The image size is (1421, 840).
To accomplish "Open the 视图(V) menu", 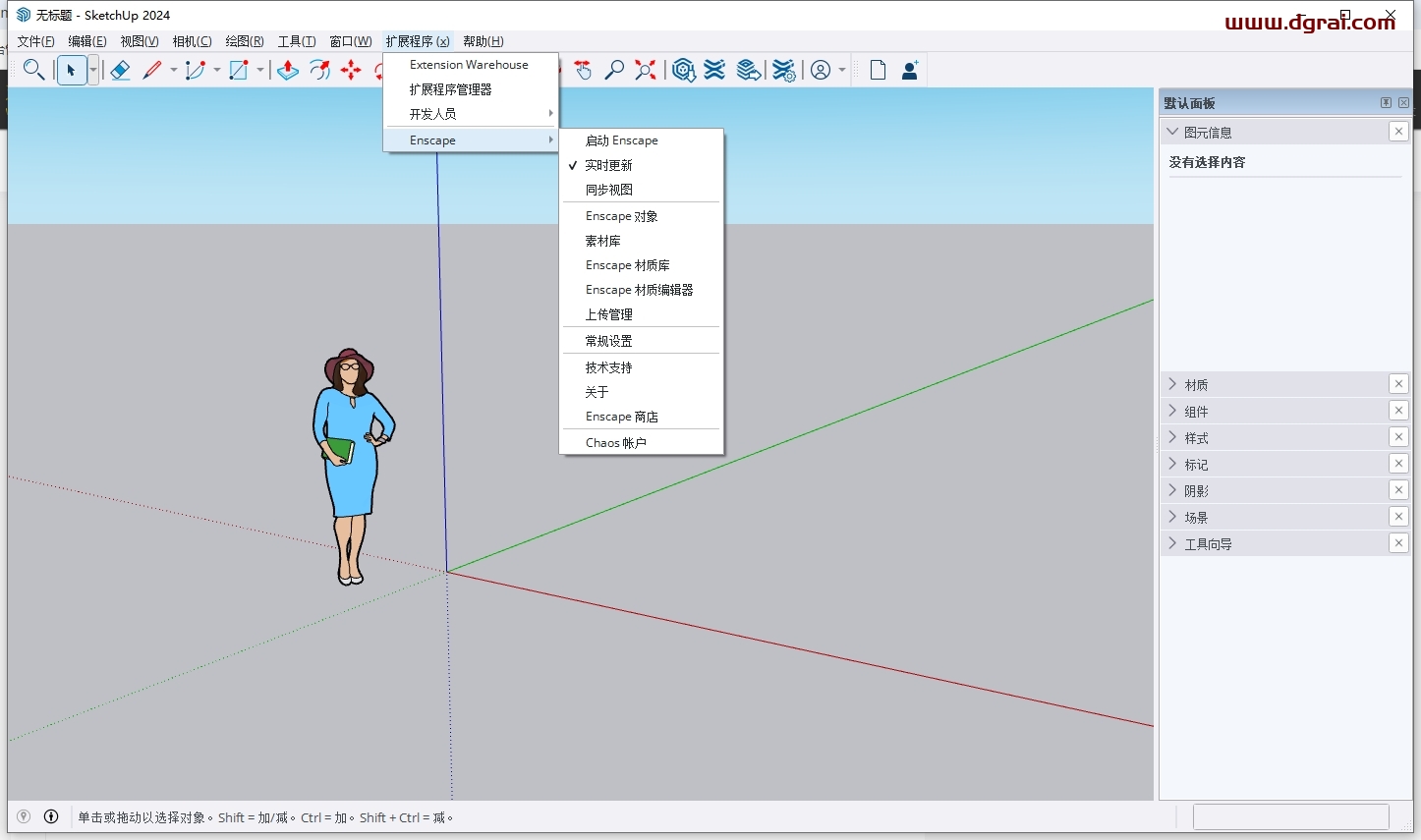I will pos(140,41).
